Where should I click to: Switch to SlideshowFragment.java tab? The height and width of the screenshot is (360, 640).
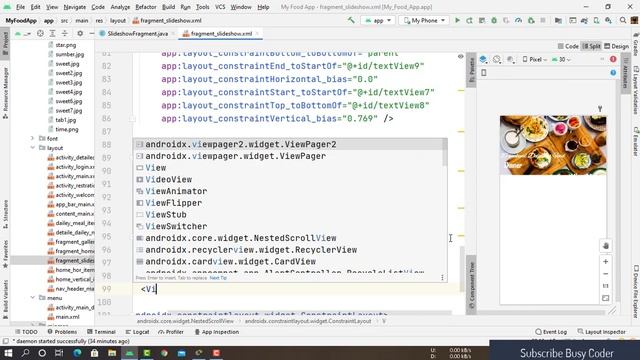pos(138,33)
